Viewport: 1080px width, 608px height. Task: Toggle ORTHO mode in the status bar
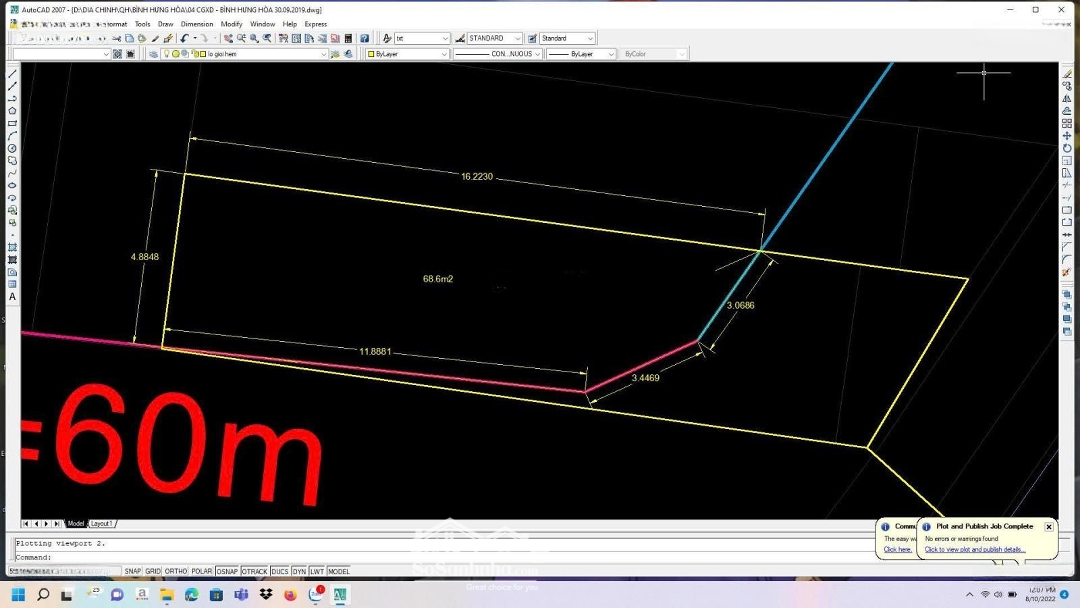click(x=176, y=571)
